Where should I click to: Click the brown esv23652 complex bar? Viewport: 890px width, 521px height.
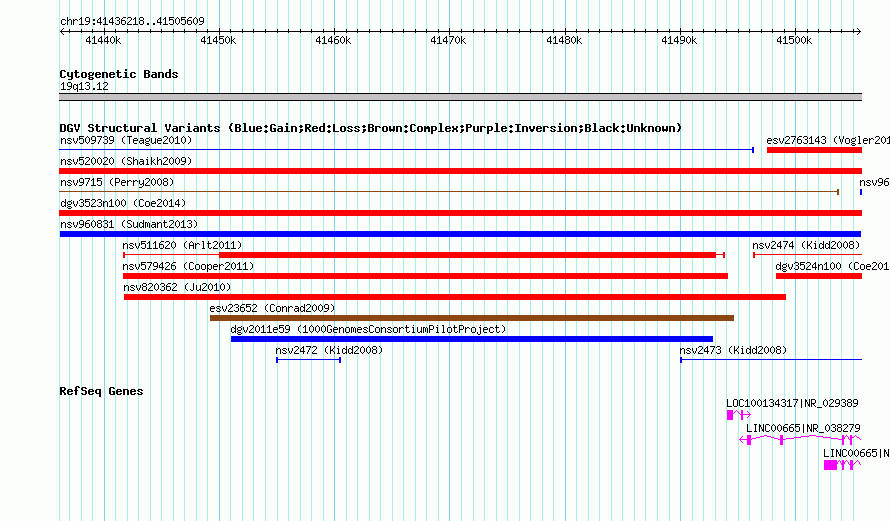click(x=472, y=318)
